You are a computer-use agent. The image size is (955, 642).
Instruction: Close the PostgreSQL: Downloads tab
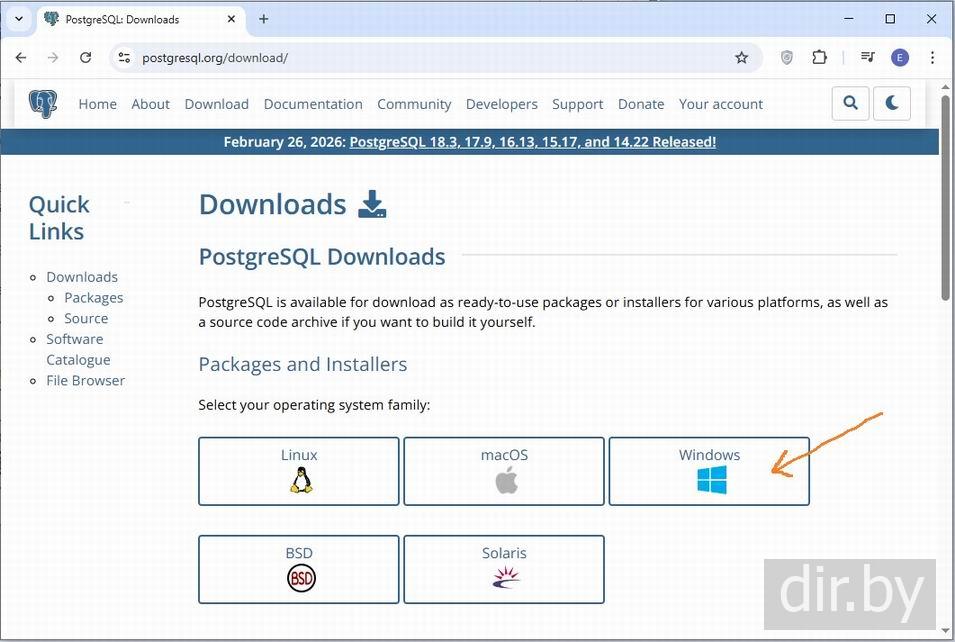tap(231, 19)
